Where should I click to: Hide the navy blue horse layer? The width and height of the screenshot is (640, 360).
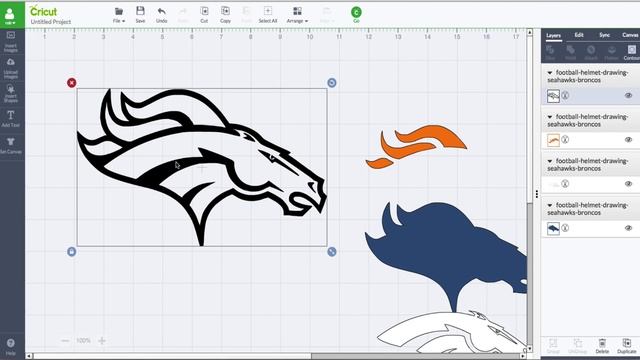[x=628, y=228]
